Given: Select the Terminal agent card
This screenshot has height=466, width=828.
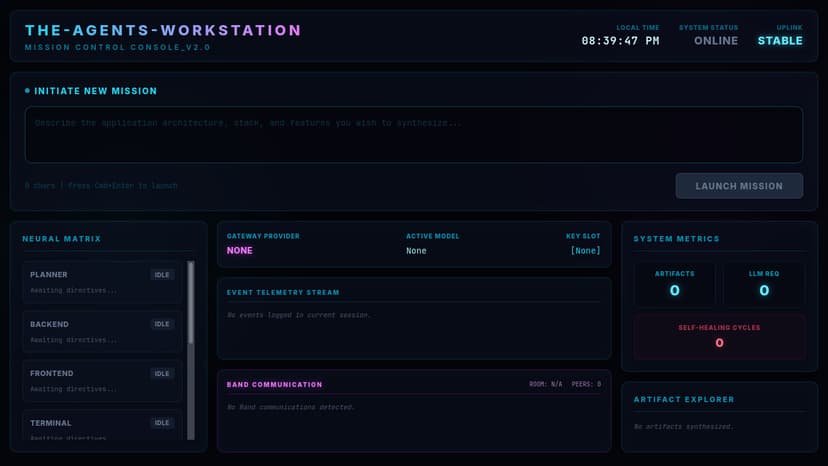Looking at the screenshot, I should (102, 425).
